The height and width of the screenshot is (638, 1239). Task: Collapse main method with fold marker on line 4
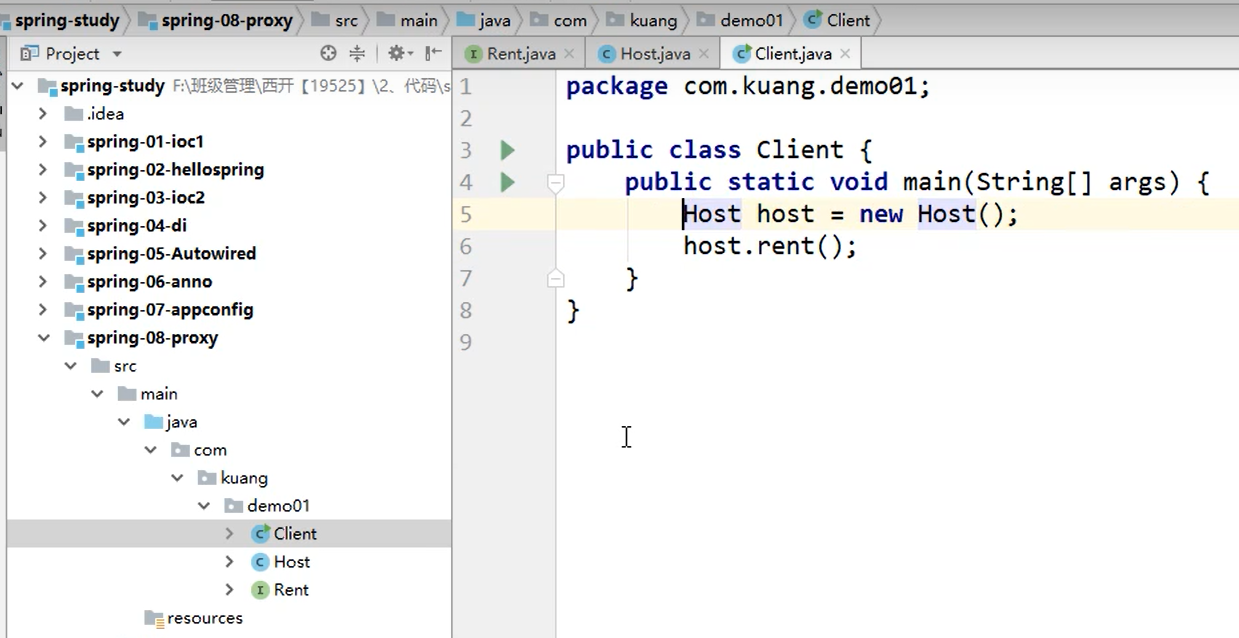click(x=556, y=182)
